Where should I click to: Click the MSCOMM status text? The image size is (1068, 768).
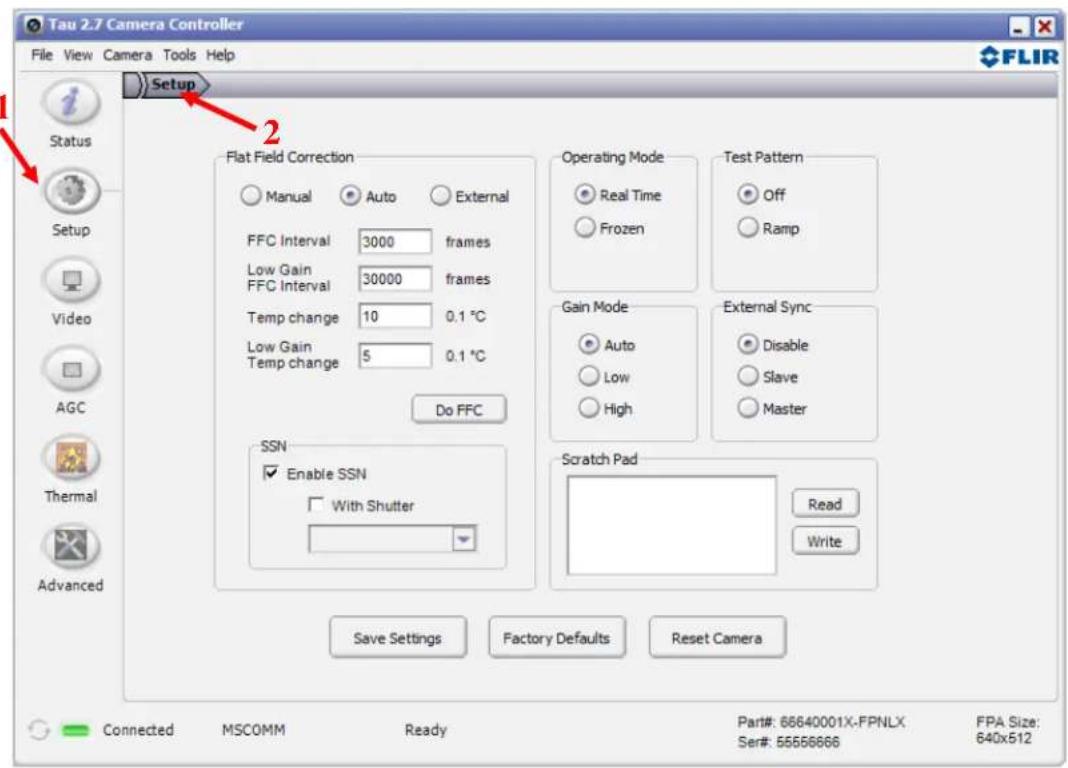coord(253,730)
